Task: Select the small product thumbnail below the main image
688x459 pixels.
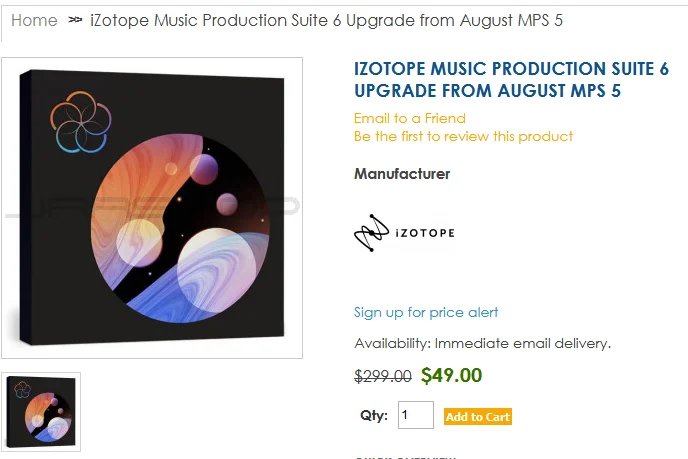Action: [x=41, y=412]
